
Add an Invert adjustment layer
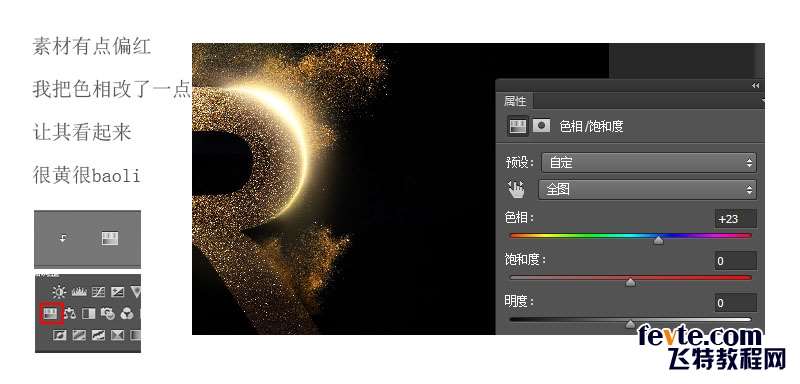point(60,335)
